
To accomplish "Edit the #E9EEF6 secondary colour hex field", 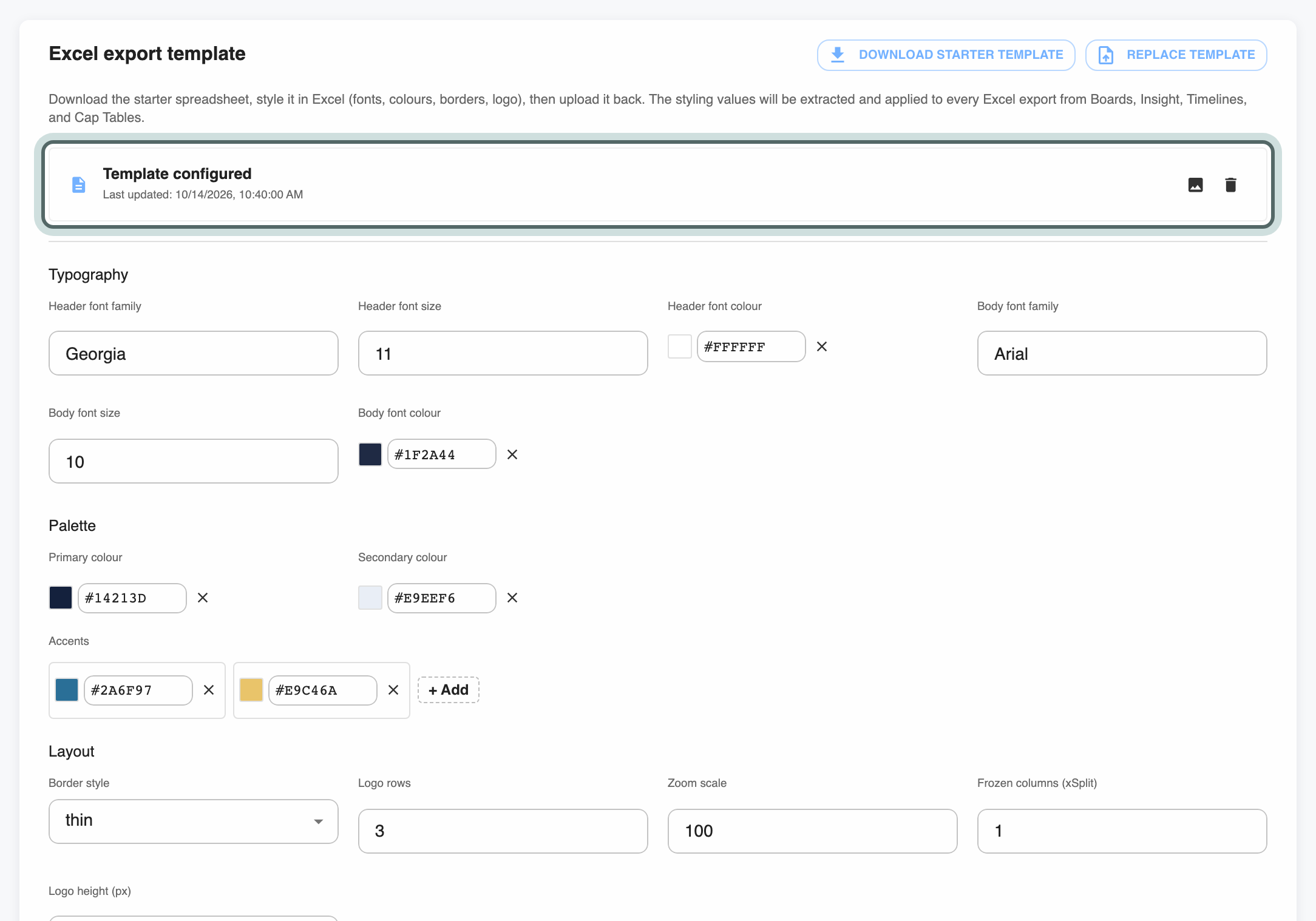I will click(x=442, y=598).
